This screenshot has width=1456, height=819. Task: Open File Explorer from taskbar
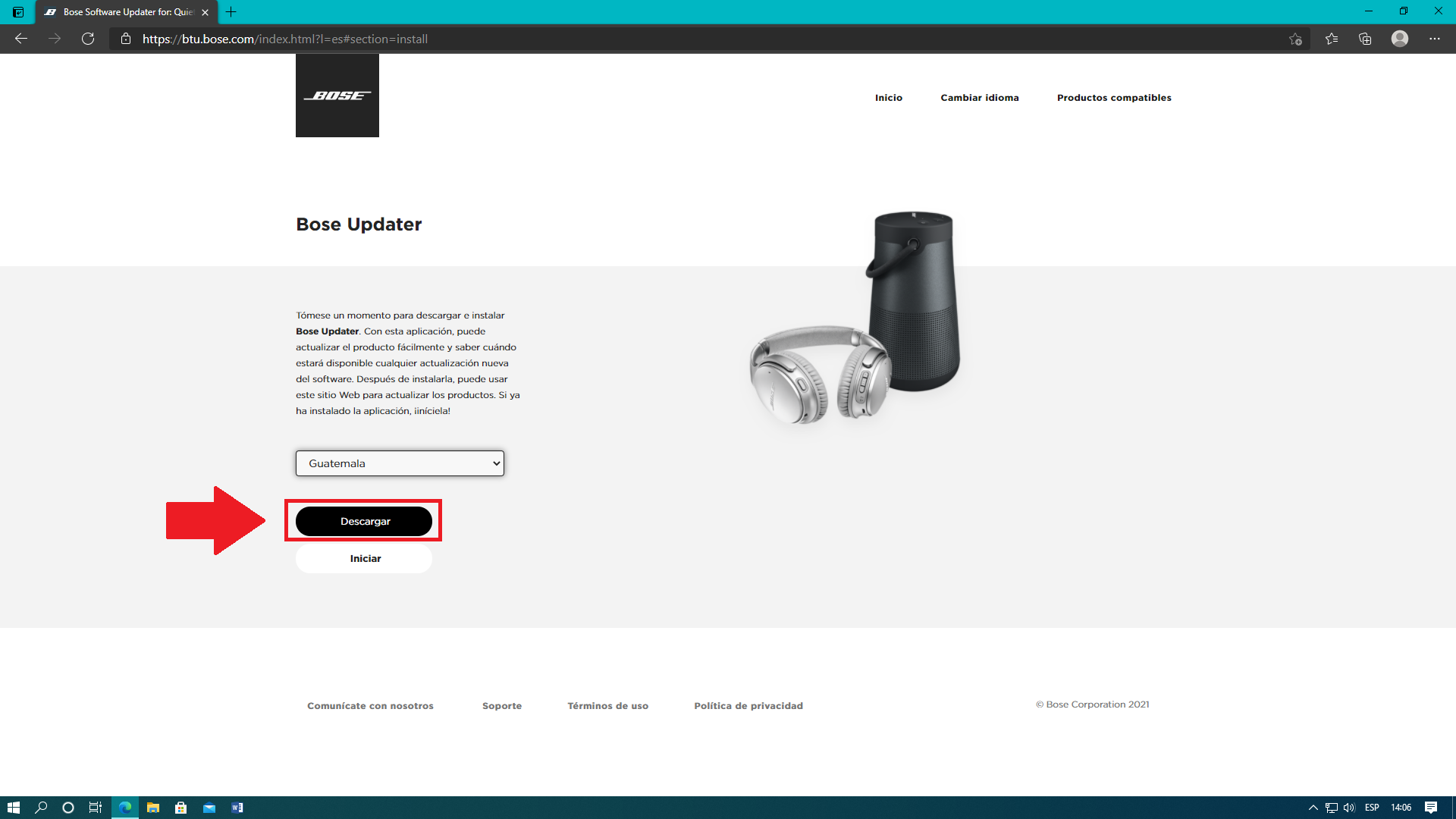(153, 808)
